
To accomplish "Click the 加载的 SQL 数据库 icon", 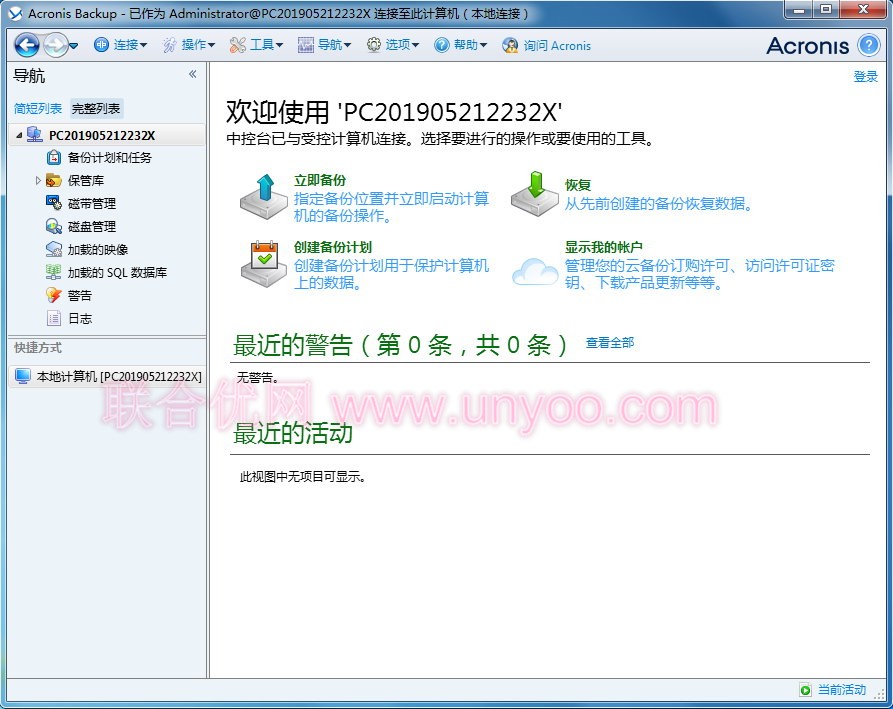I will point(54,272).
